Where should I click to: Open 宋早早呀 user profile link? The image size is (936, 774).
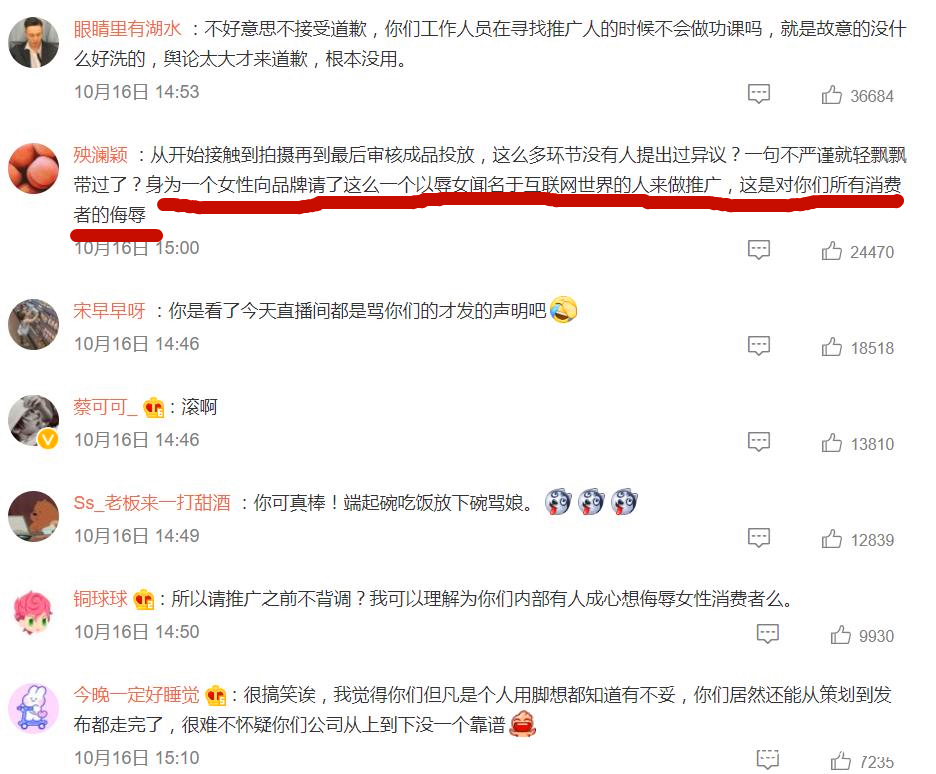point(109,311)
